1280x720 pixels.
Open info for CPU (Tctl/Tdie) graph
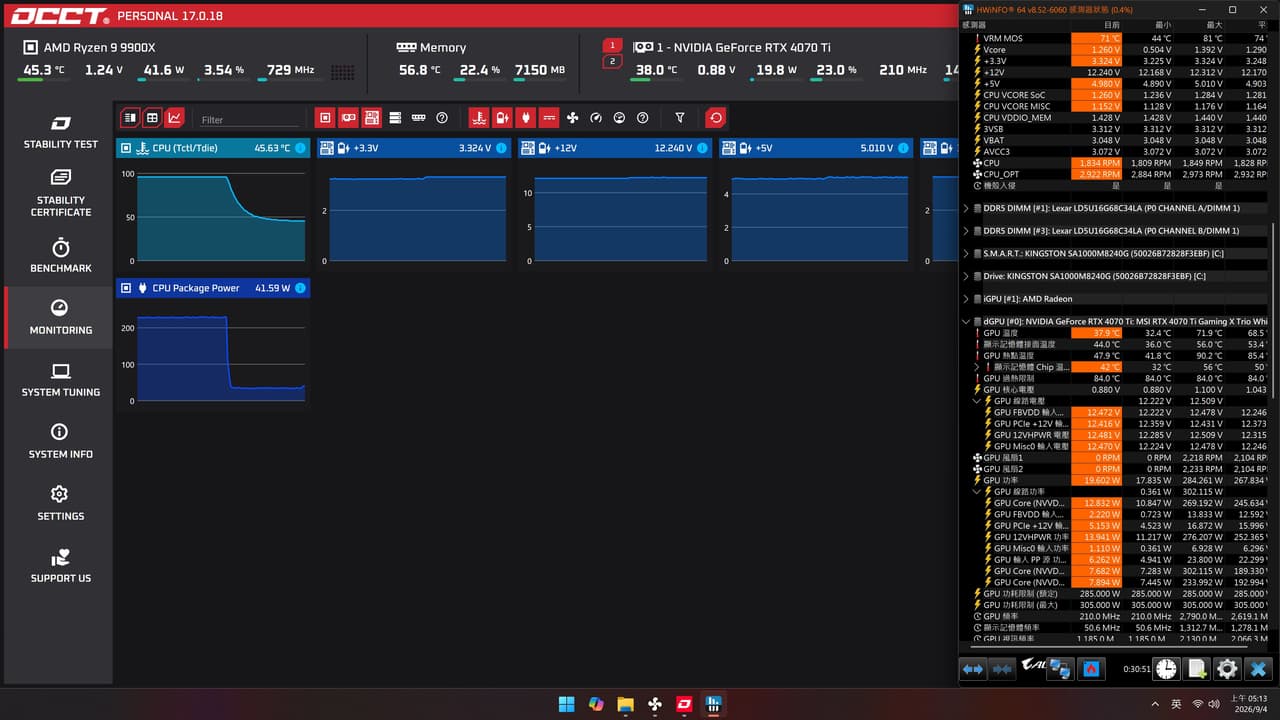301,148
